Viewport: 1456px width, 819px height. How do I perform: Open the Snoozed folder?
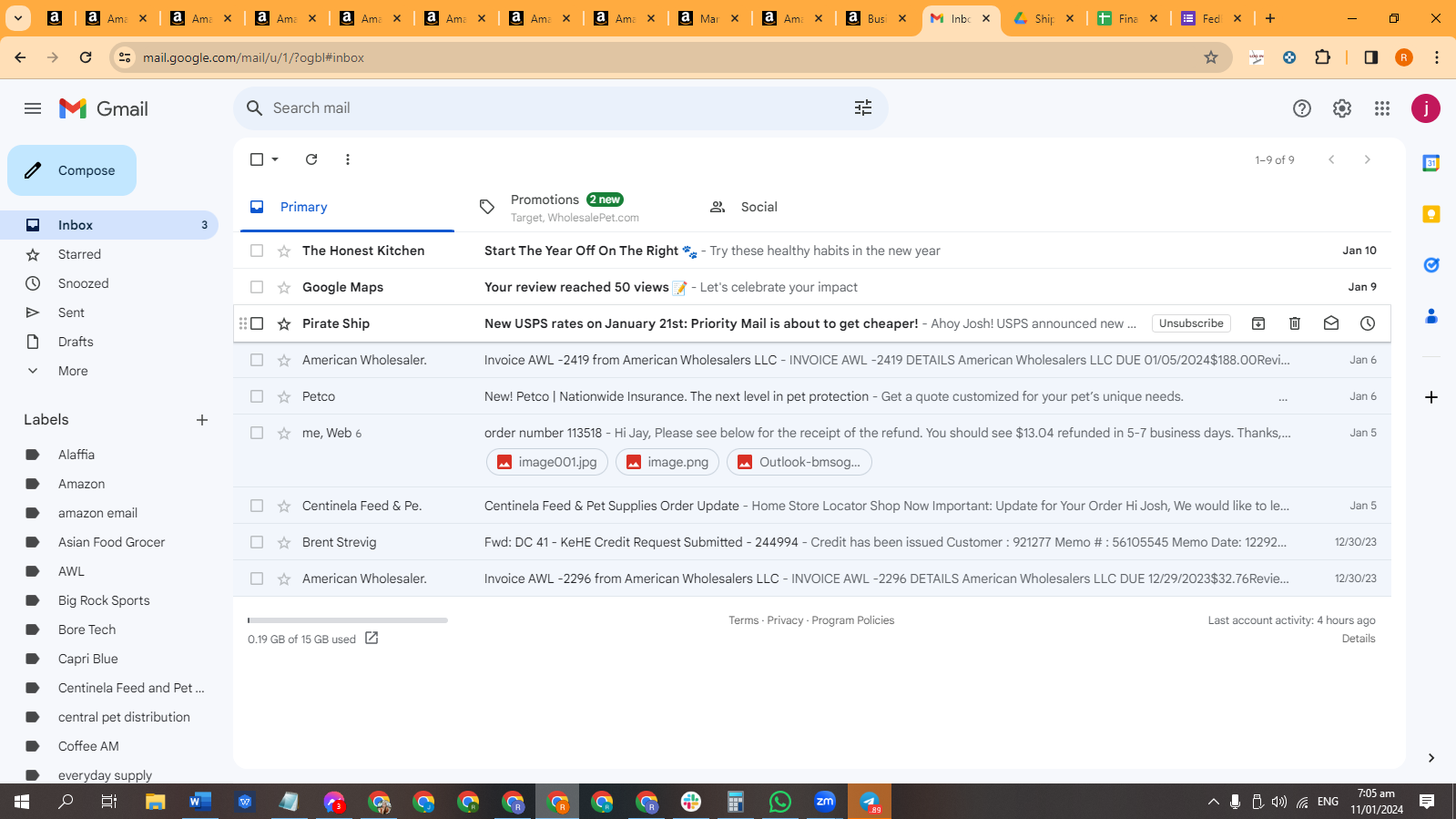83,283
